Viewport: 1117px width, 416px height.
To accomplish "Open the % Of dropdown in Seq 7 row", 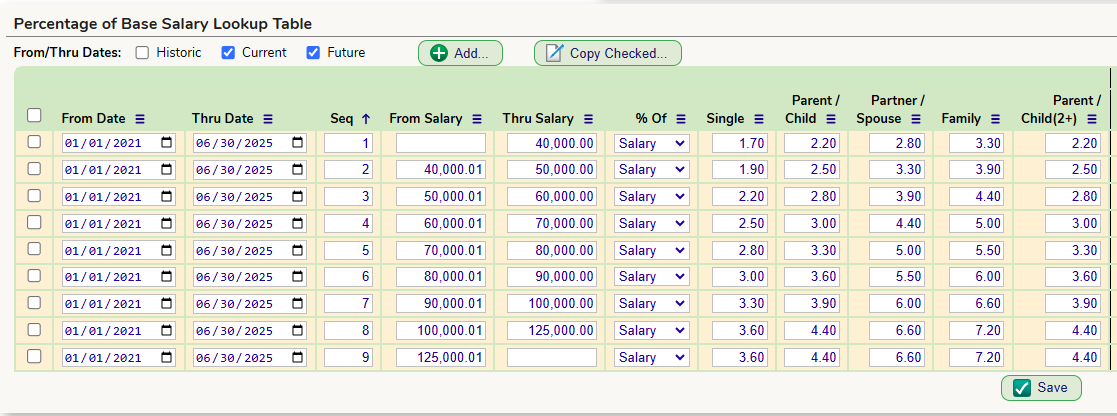I will tap(652, 304).
